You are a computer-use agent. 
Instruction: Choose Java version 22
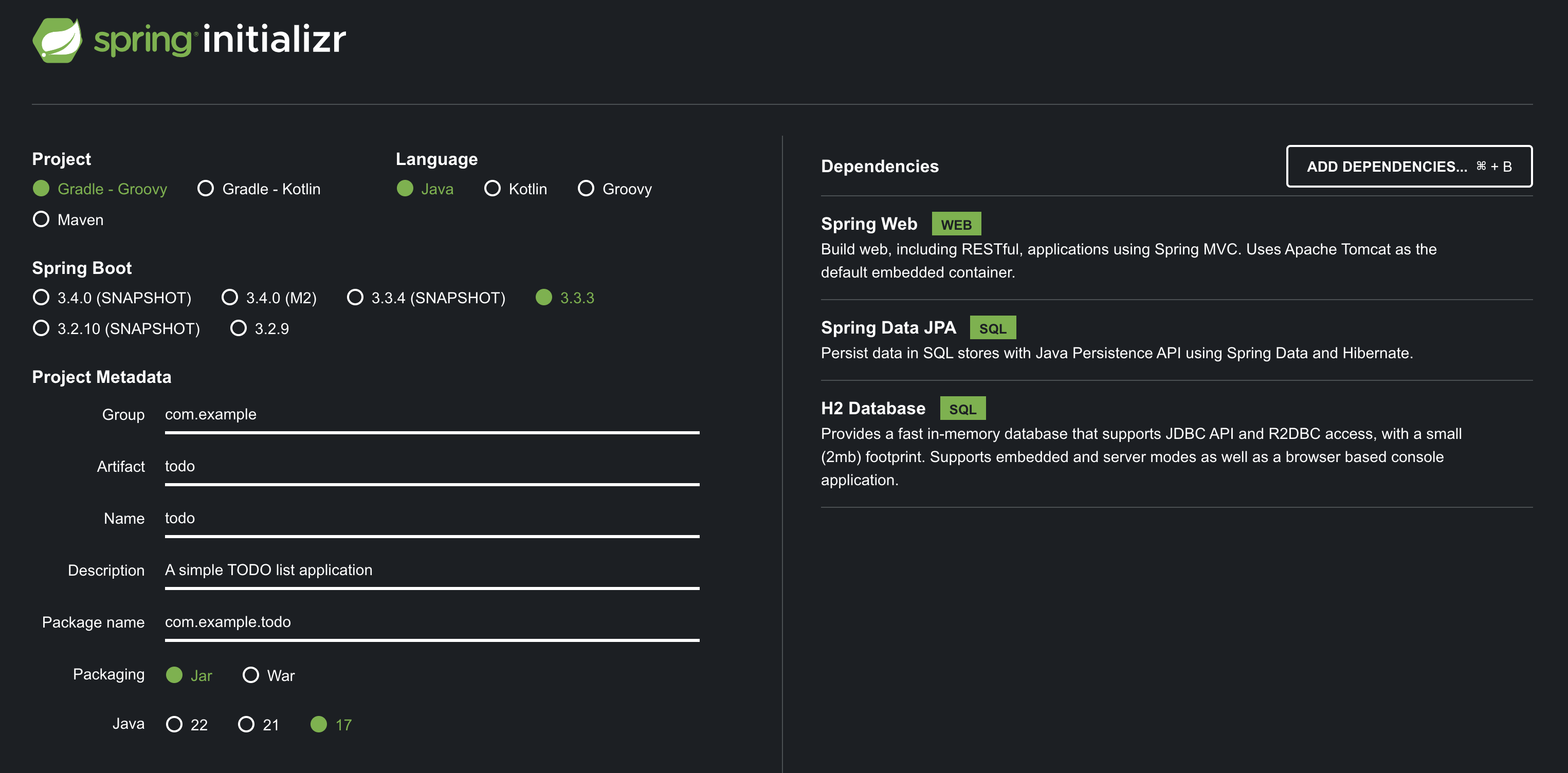tap(174, 724)
